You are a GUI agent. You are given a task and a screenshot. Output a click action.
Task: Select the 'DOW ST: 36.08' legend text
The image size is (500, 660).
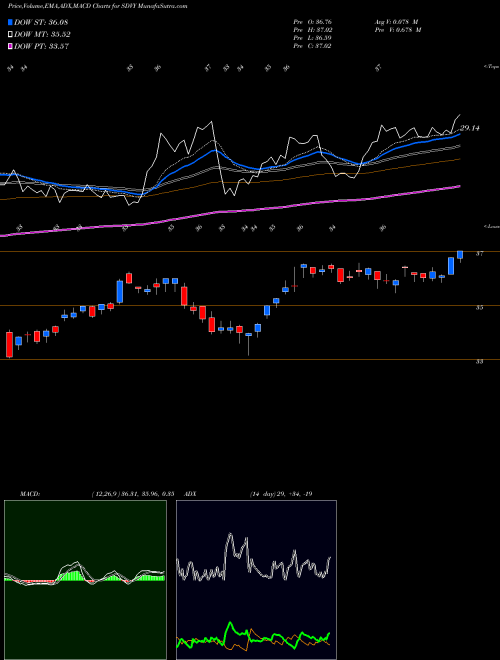click(x=41, y=22)
